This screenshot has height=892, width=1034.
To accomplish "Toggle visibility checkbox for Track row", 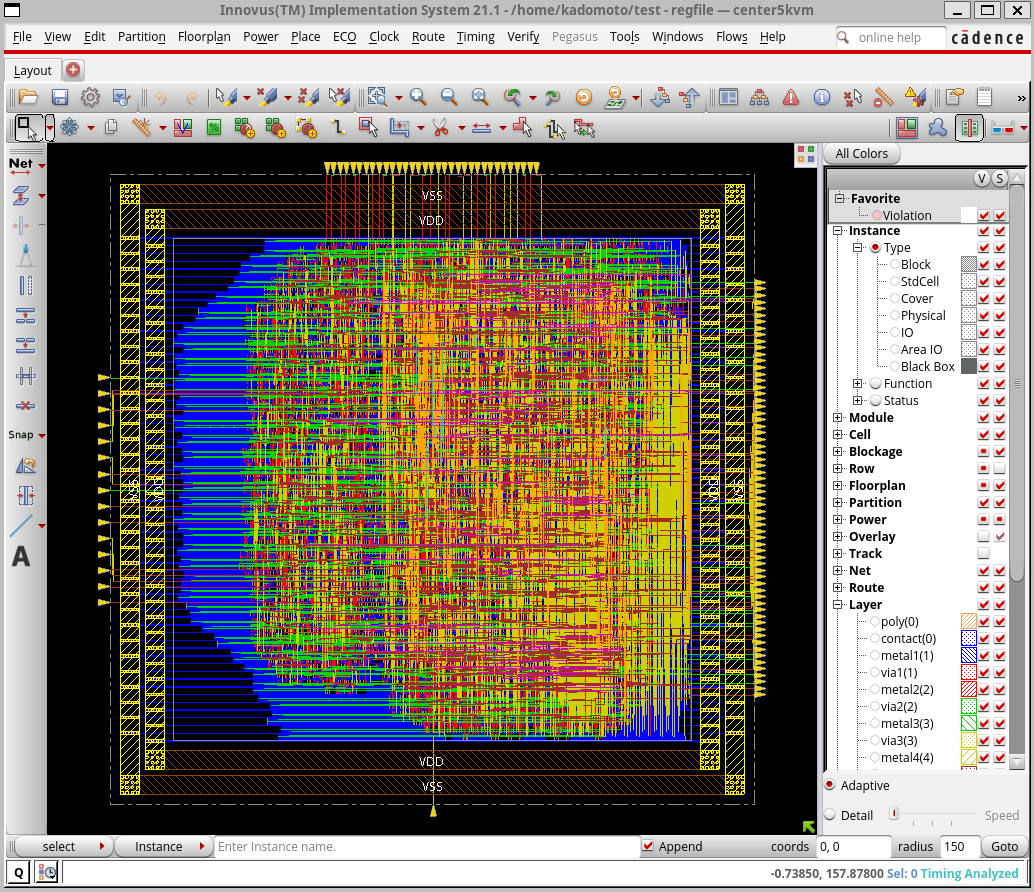I will tap(984, 553).
